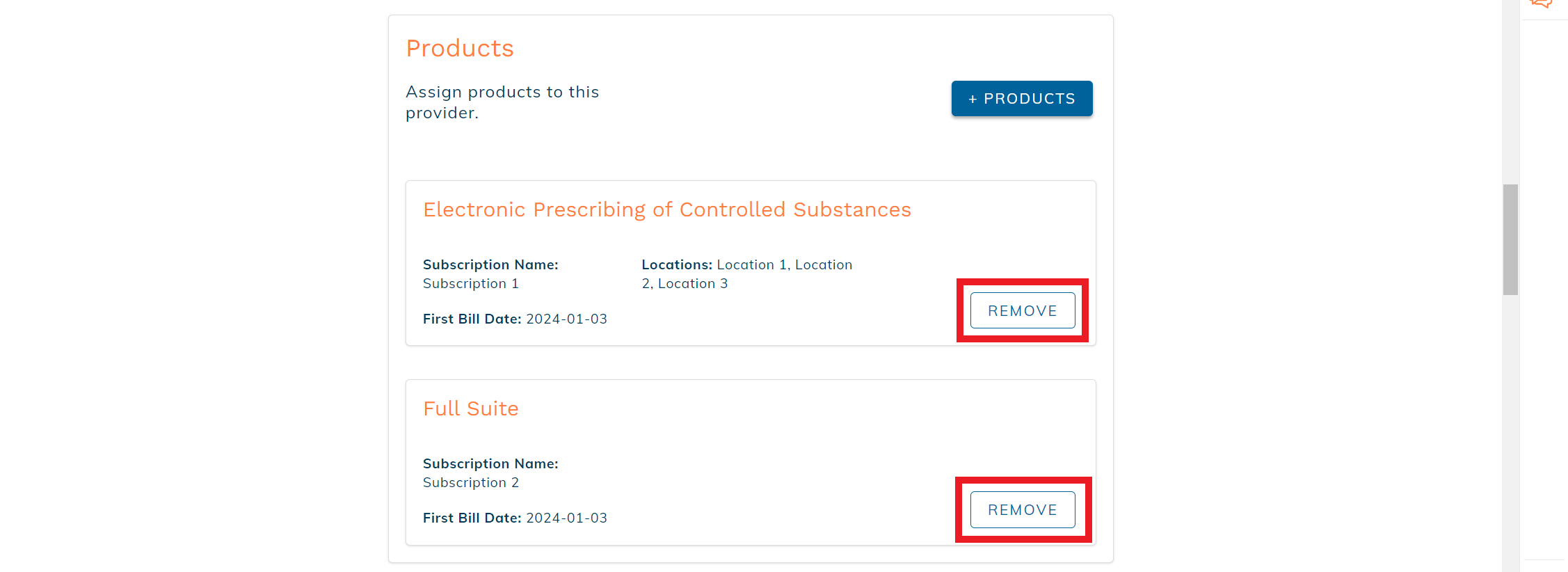Click the Subscription 1 name text
Image resolution: width=1568 pixels, height=572 pixels.
[x=471, y=283]
